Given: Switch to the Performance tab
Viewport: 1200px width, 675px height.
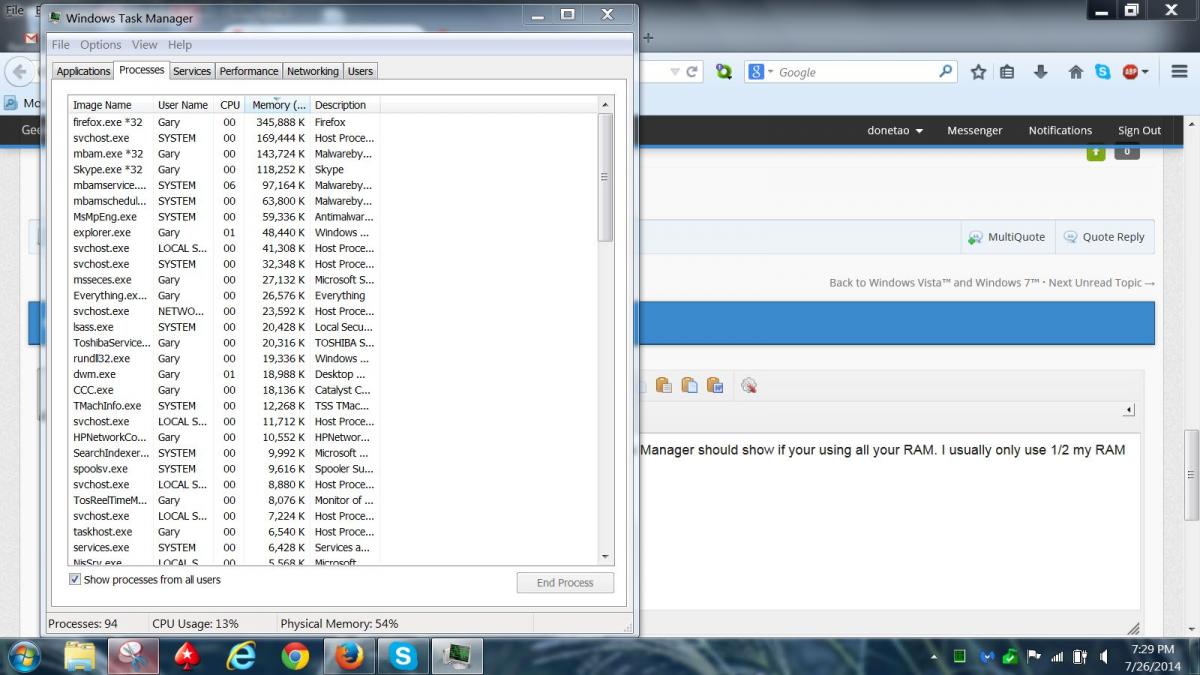Looking at the screenshot, I should tap(249, 71).
